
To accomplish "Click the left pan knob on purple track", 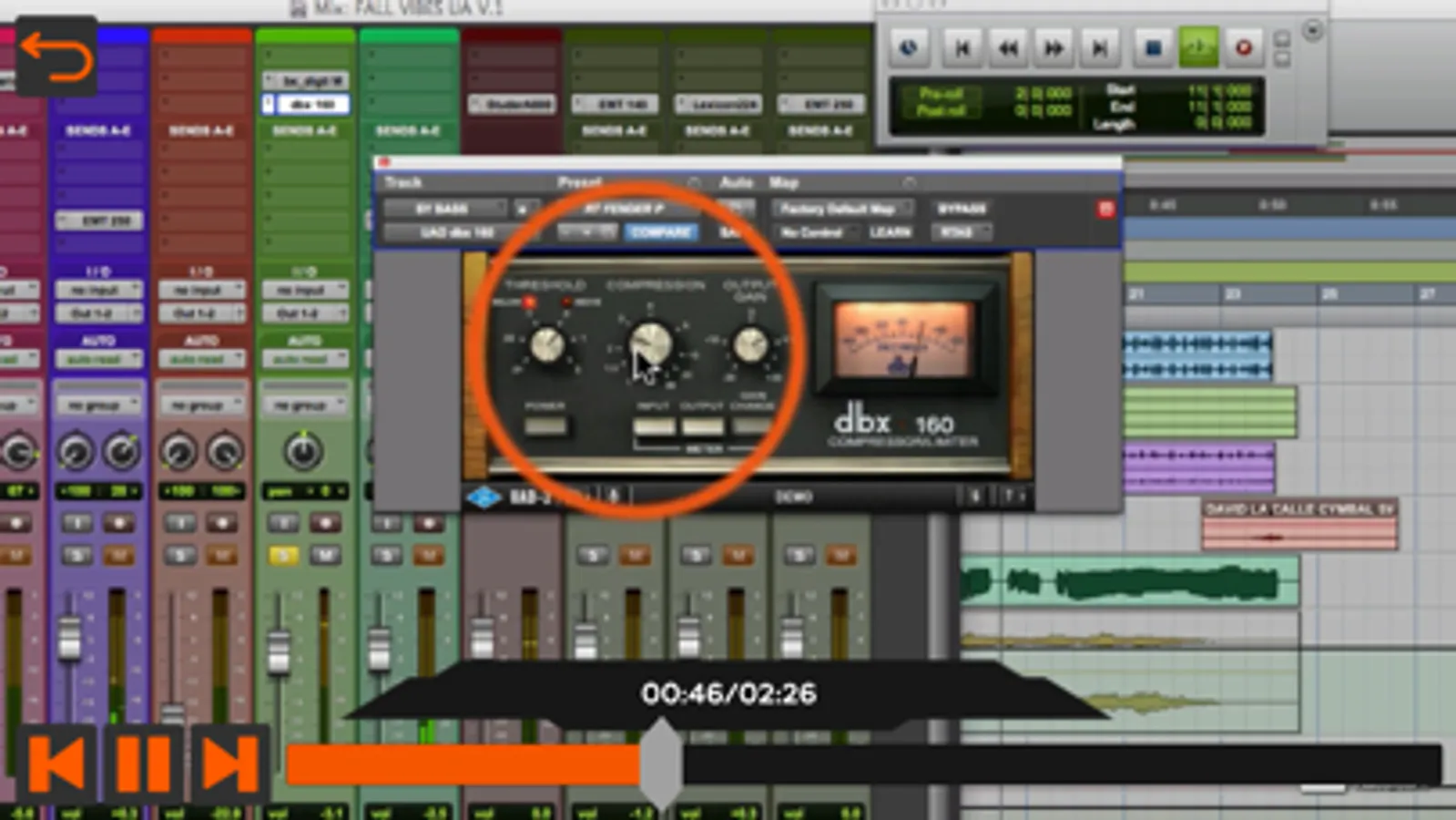I will tap(76, 452).
